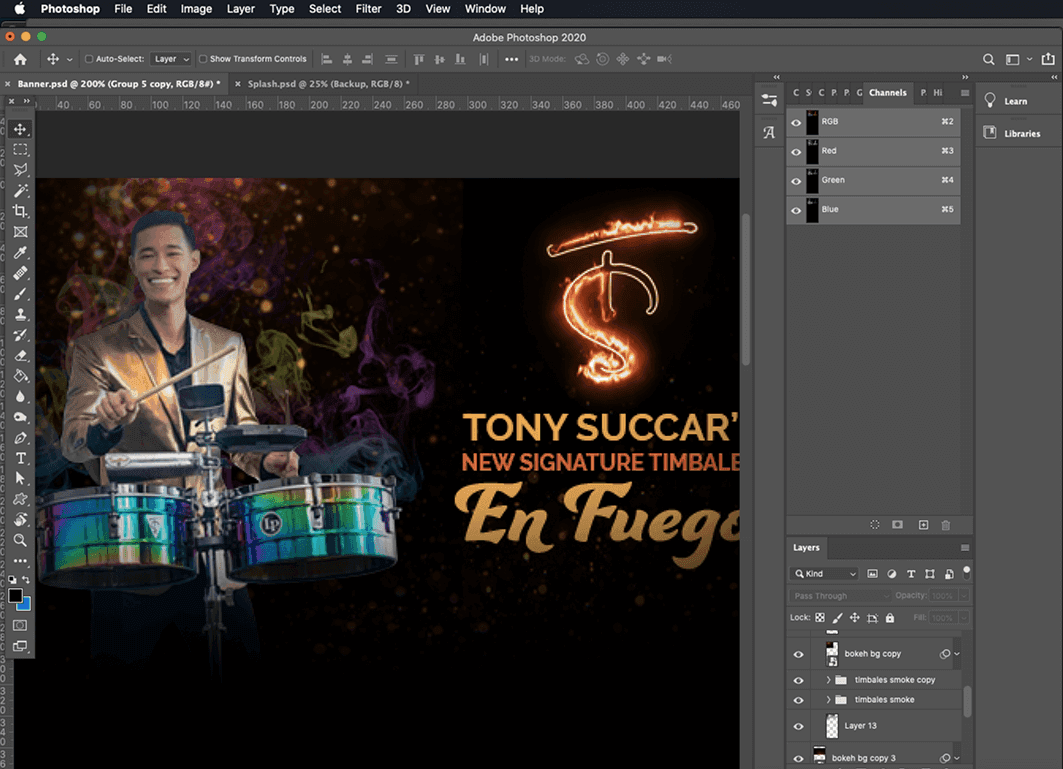Toggle visibility of the timbales smoke group

798,699
